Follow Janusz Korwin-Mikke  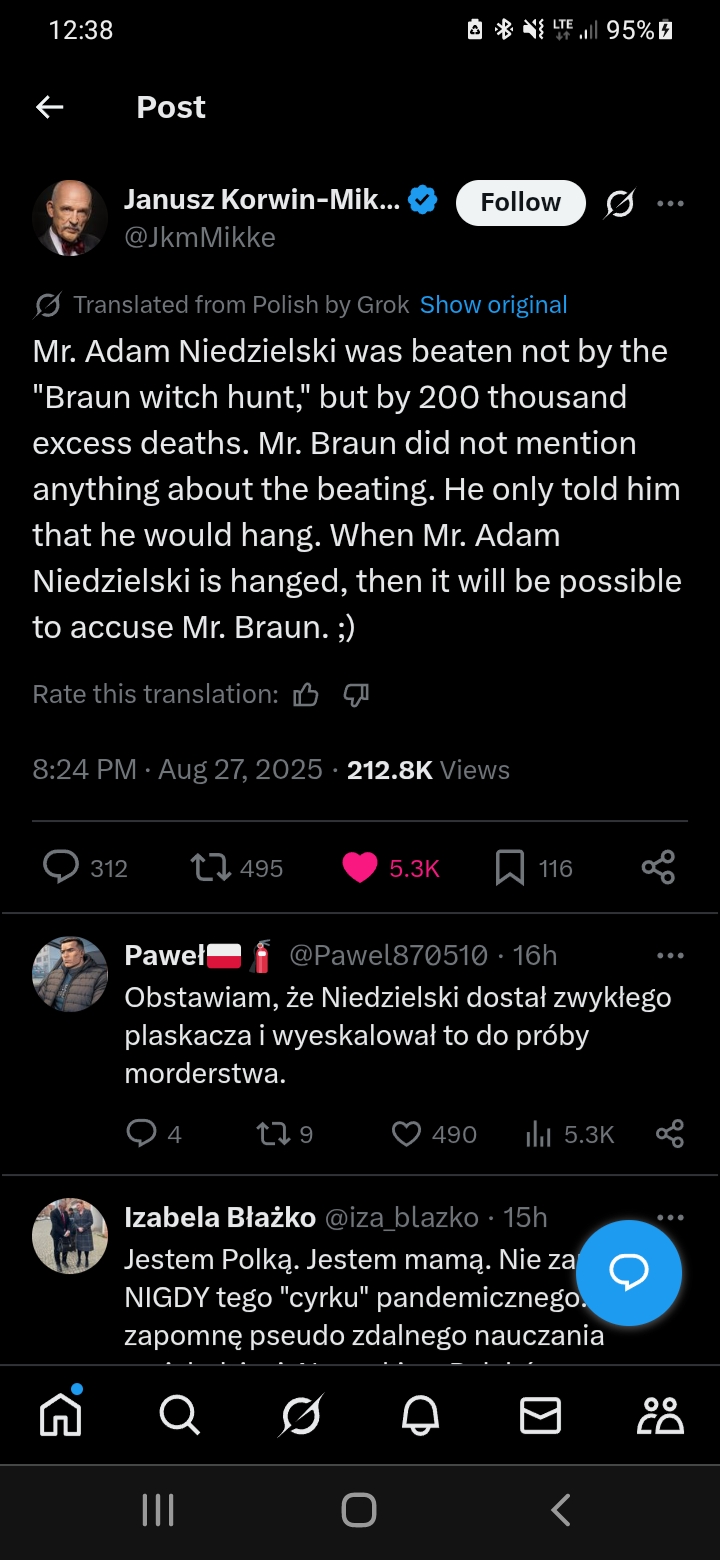(520, 203)
